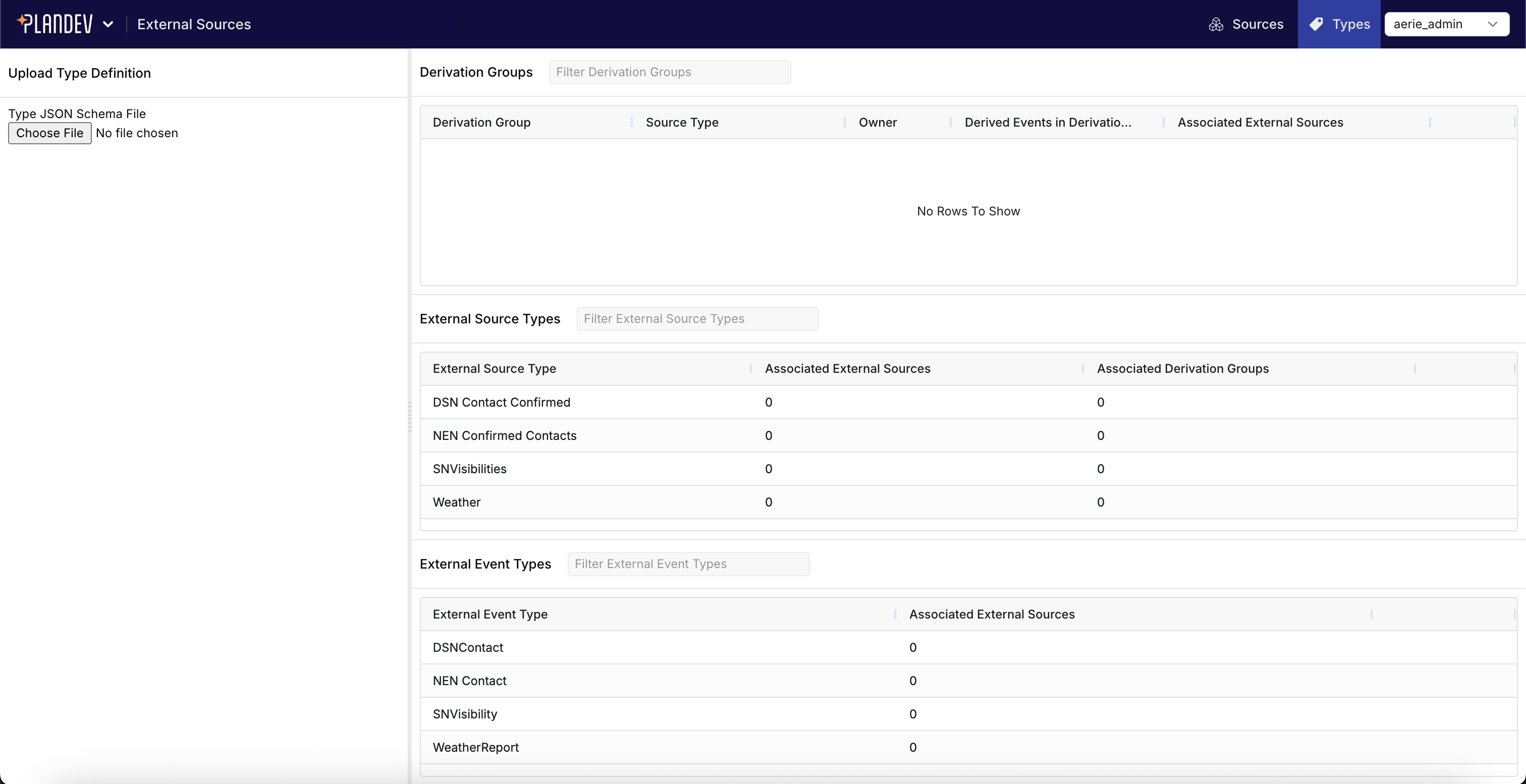The image size is (1526, 784).
Task: Open the aerie_admin user dropdown
Action: 1447,24
